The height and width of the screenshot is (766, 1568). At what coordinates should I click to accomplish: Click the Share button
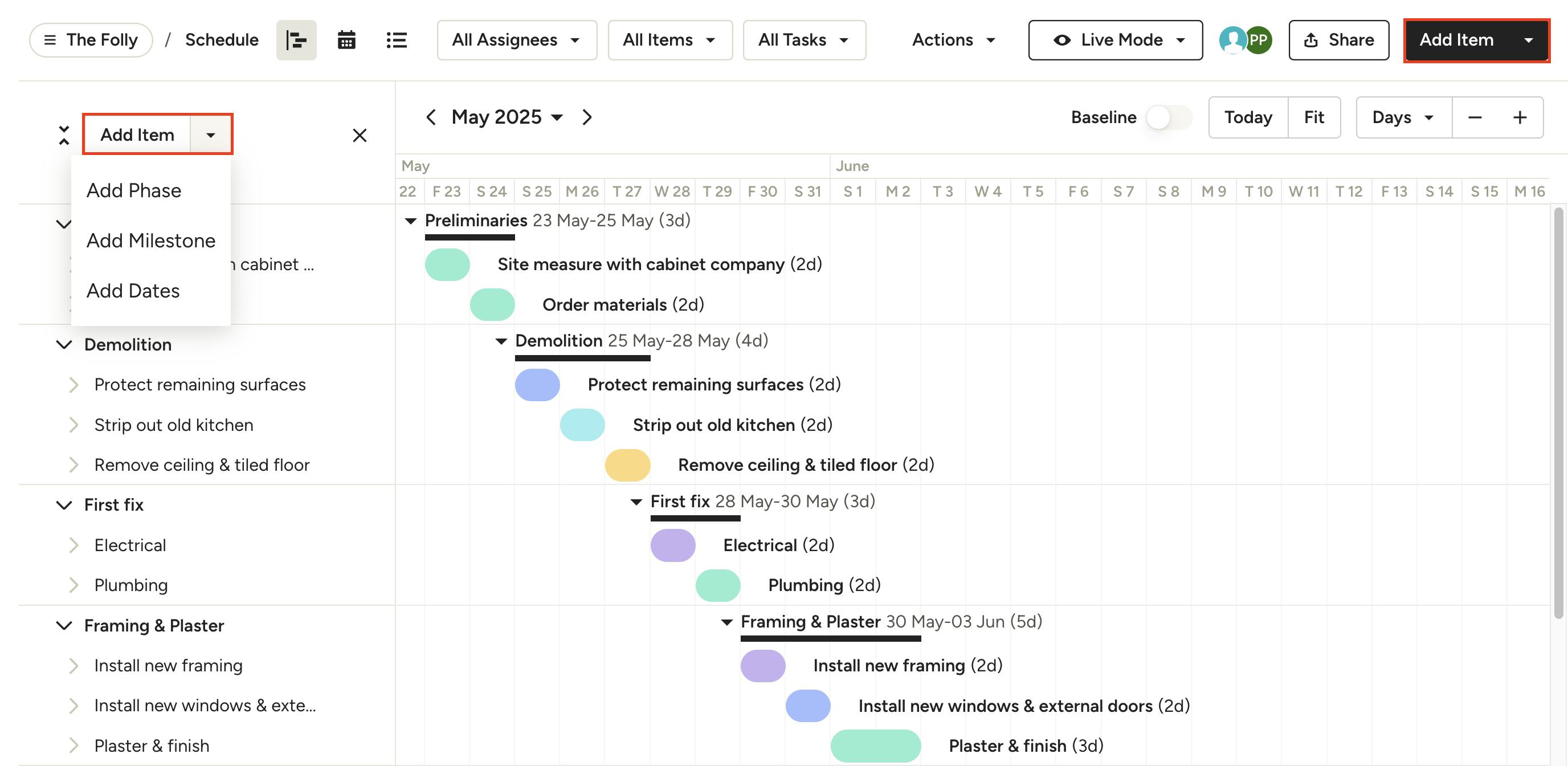coord(1338,40)
